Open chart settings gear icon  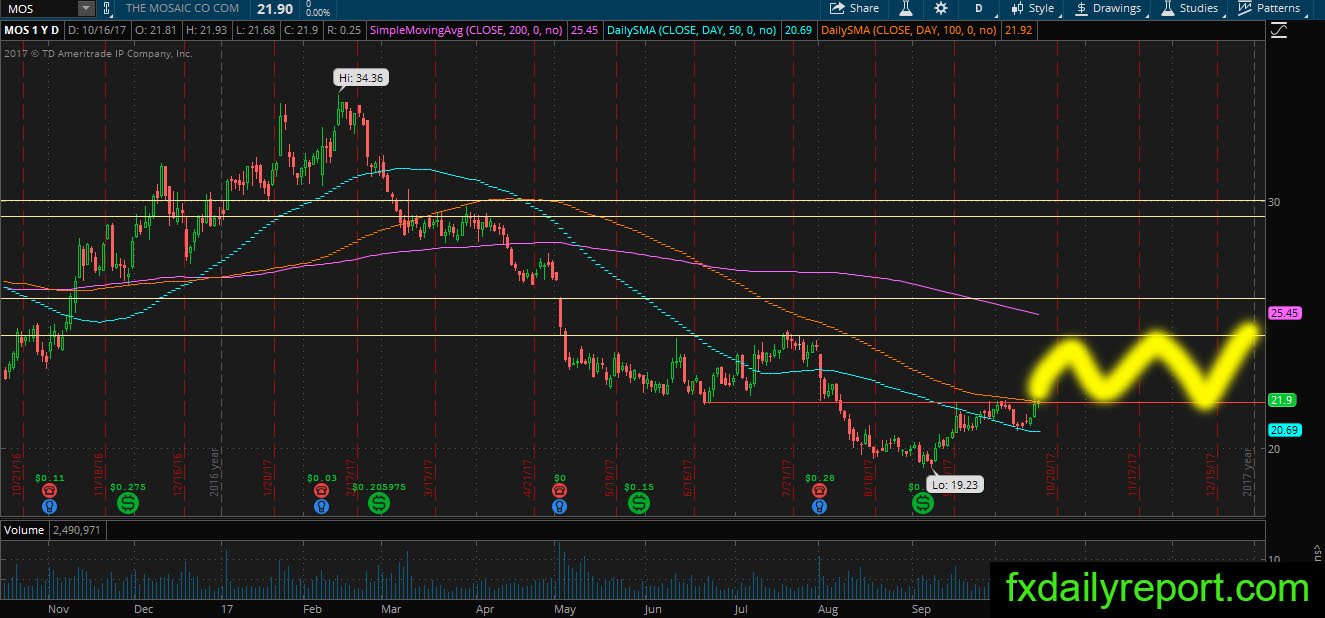[x=940, y=8]
